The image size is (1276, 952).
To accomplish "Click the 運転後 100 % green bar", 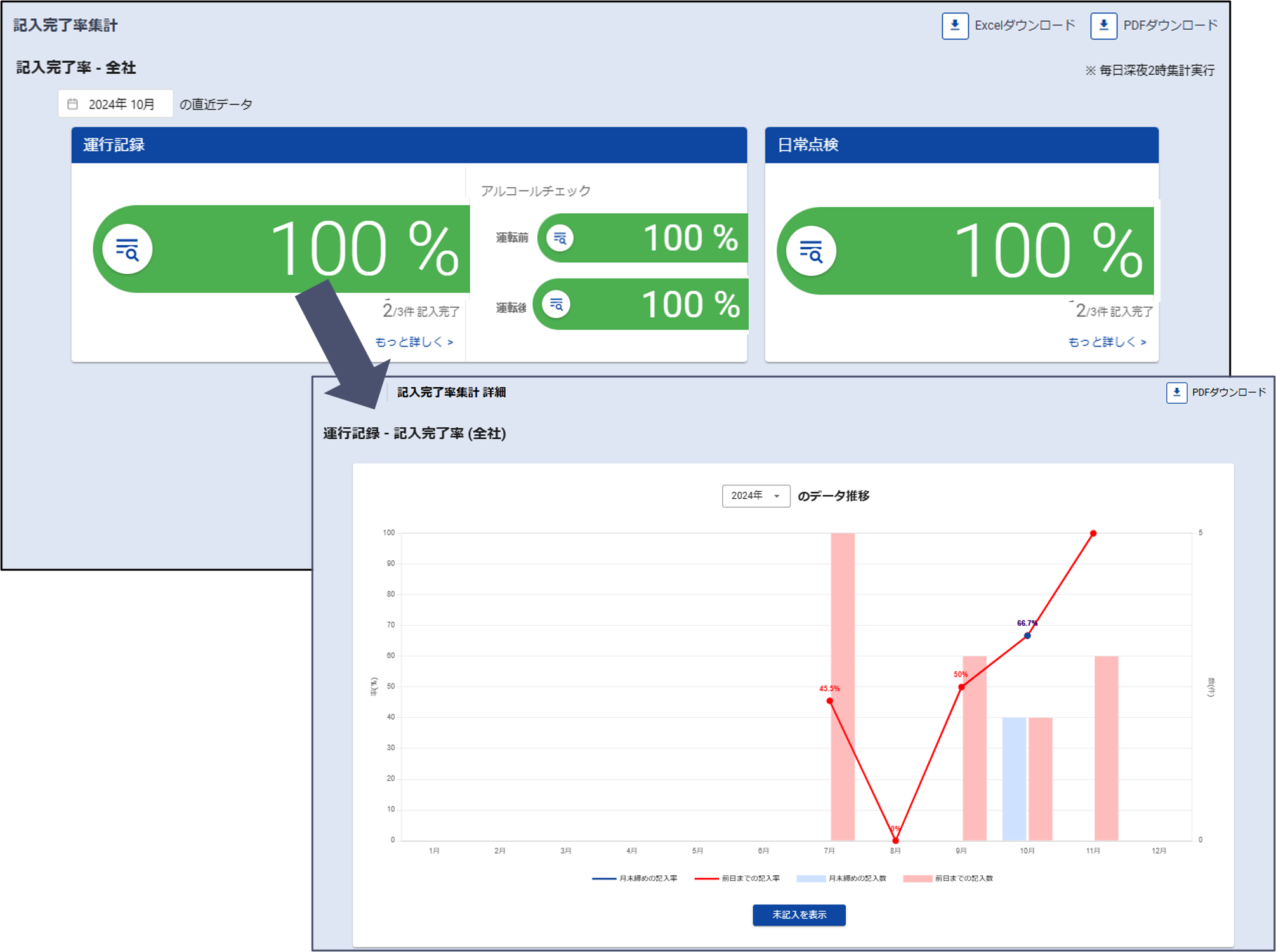I will (x=641, y=305).
